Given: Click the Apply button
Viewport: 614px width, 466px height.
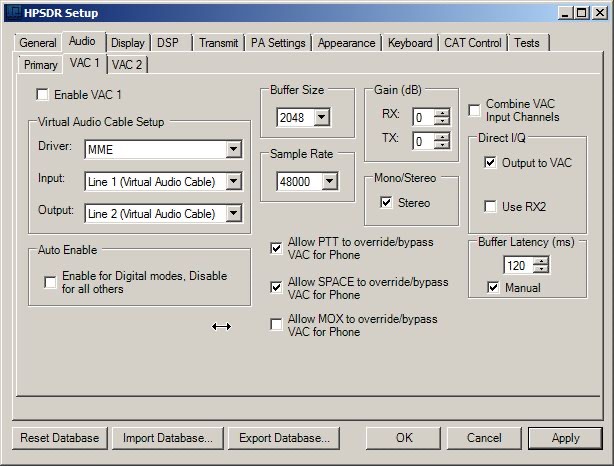Looking at the screenshot, I should pos(565,438).
